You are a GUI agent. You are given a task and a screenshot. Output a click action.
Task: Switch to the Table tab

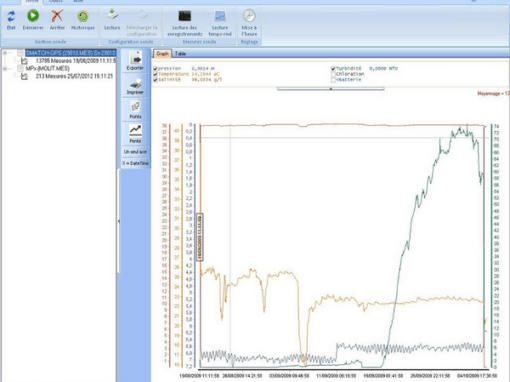(180, 53)
